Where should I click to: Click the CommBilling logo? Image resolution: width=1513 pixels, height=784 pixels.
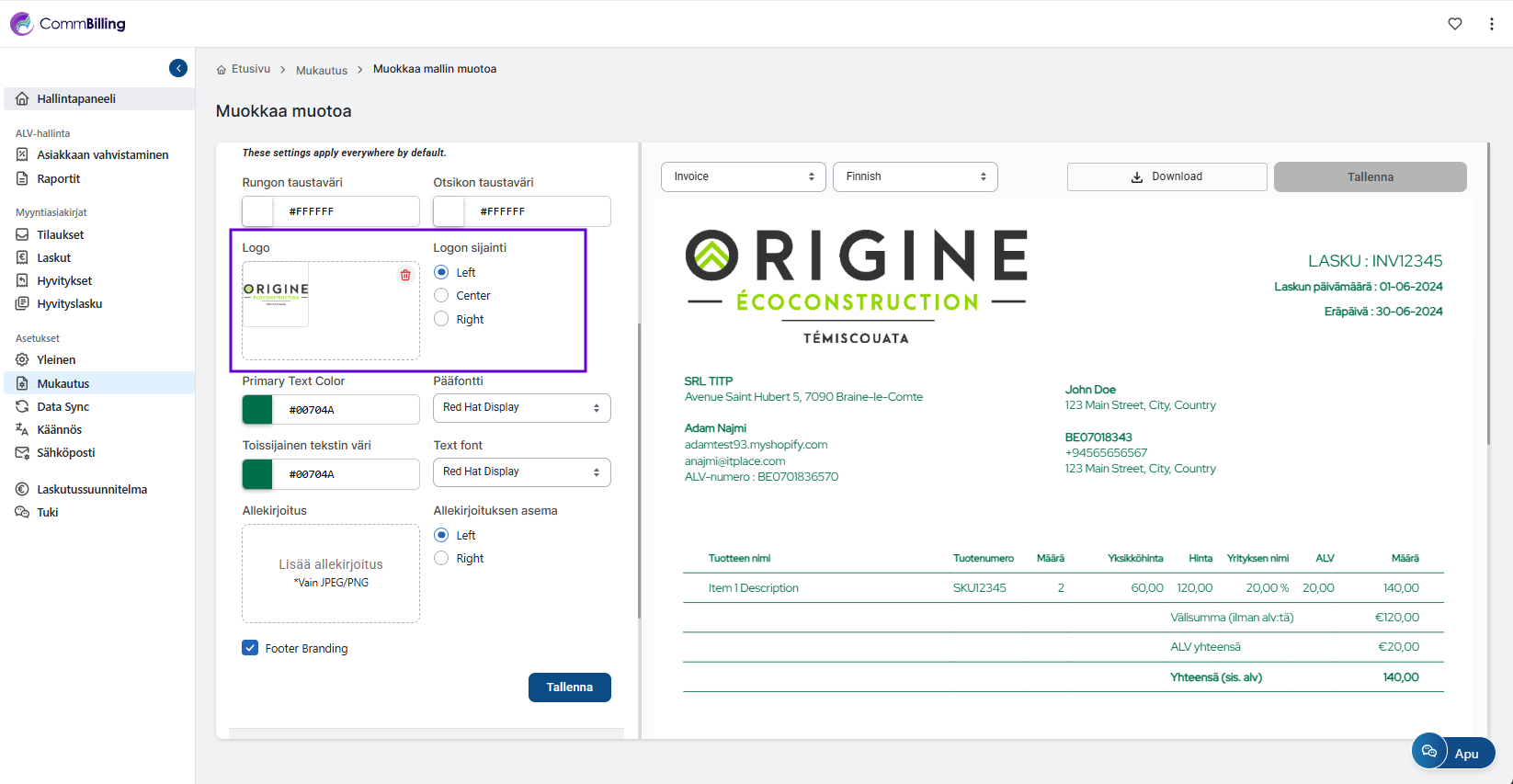coord(68,24)
